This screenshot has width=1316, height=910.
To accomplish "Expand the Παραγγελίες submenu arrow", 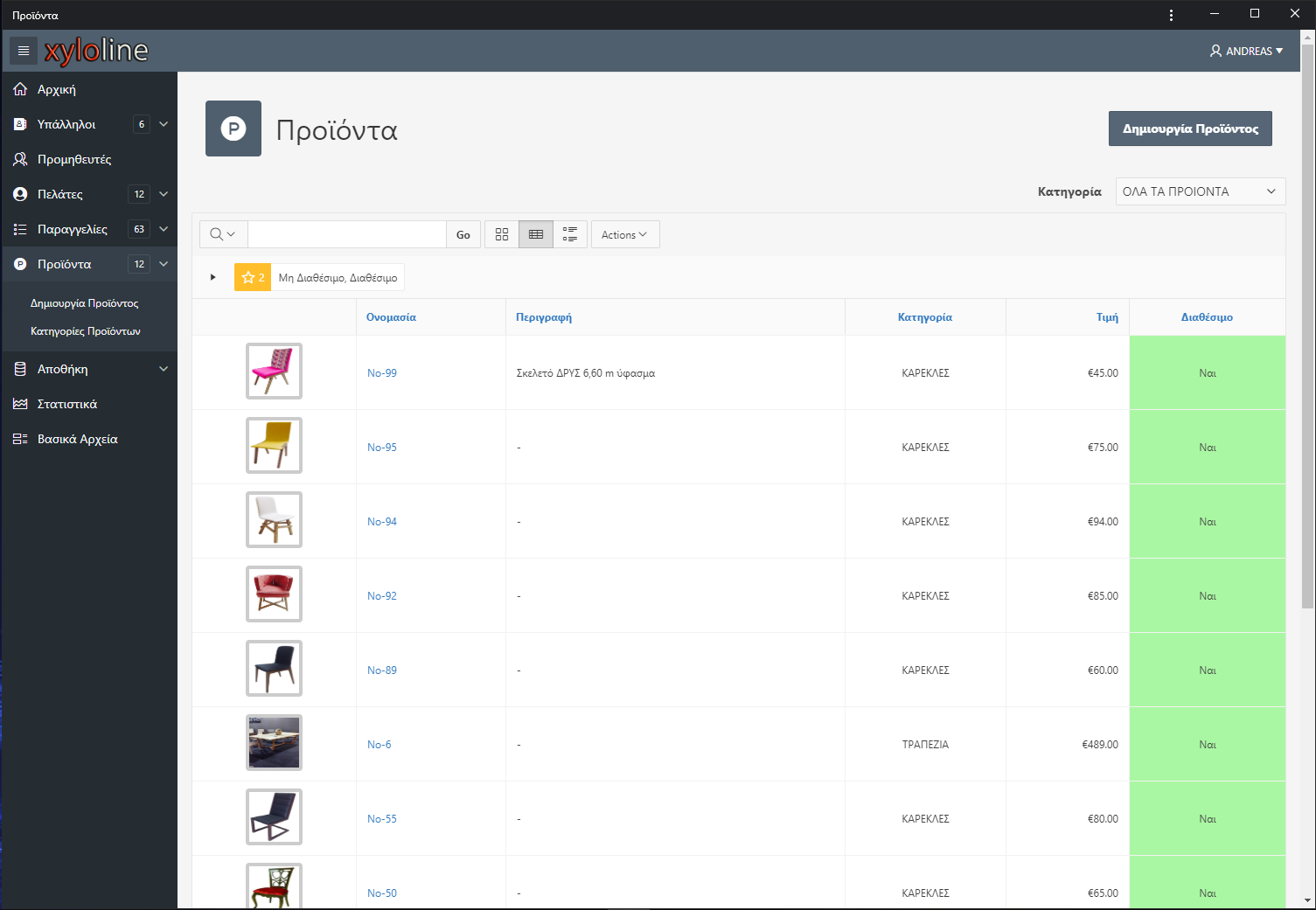I will pyautogui.click(x=164, y=229).
